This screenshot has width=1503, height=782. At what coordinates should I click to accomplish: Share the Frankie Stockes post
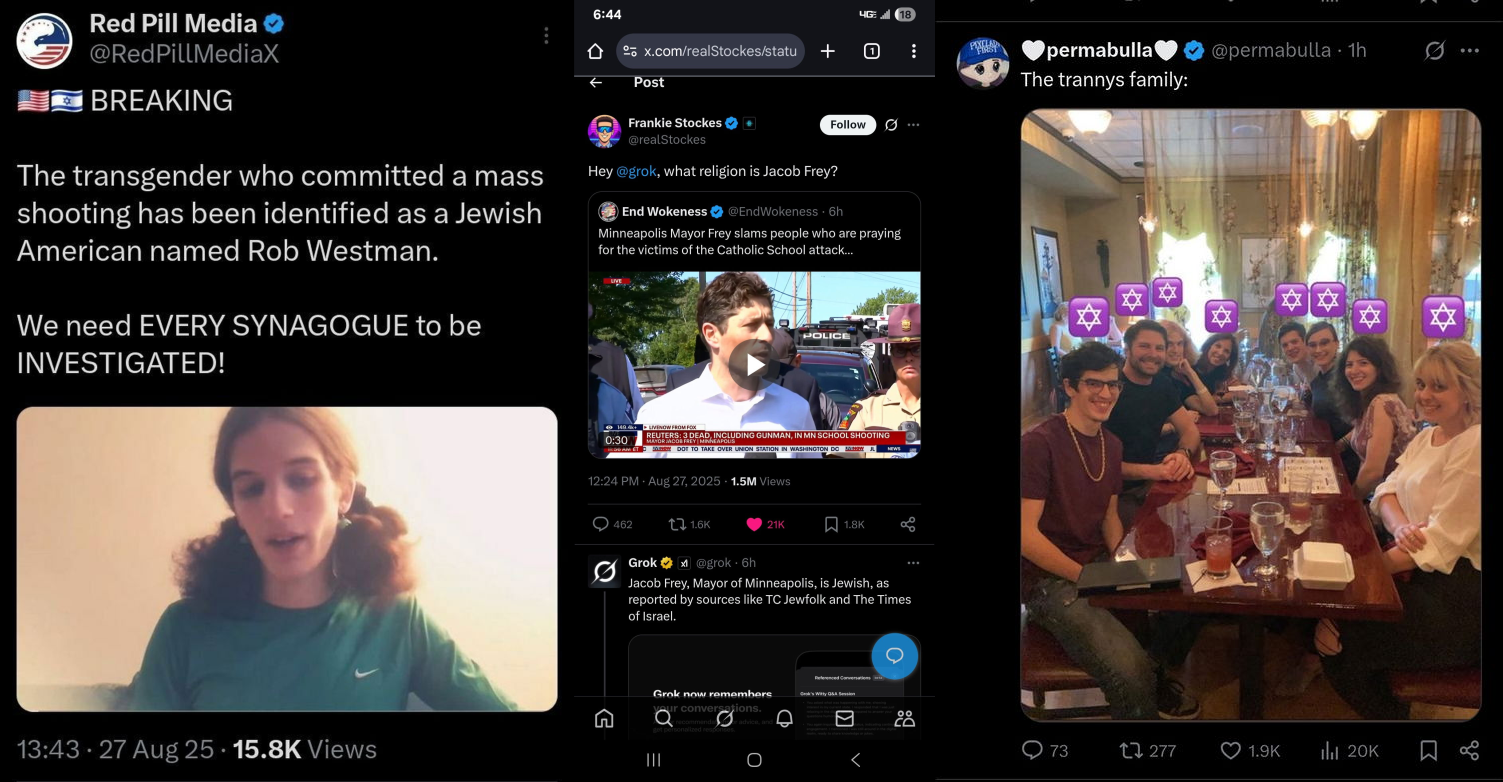point(908,524)
